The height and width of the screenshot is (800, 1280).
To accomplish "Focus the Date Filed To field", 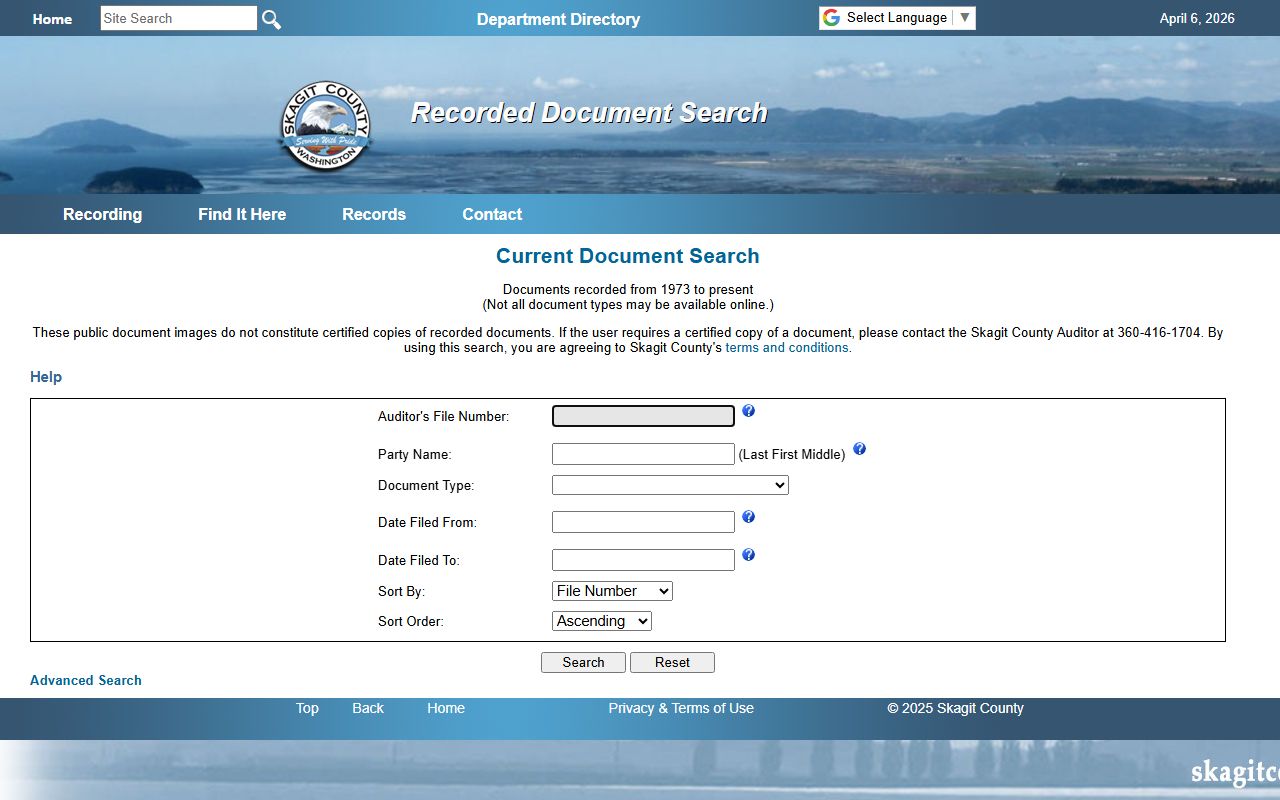I will click(643, 560).
